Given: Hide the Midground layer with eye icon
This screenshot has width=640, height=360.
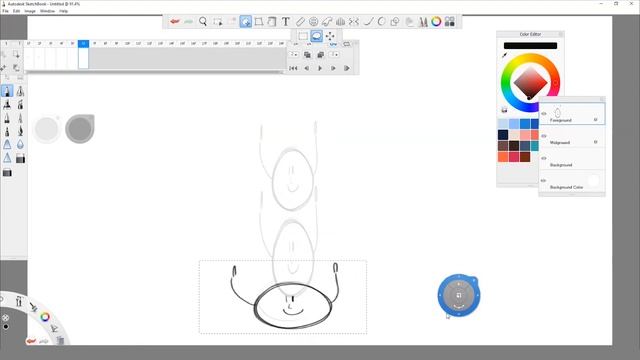Looking at the screenshot, I should tap(544, 136).
